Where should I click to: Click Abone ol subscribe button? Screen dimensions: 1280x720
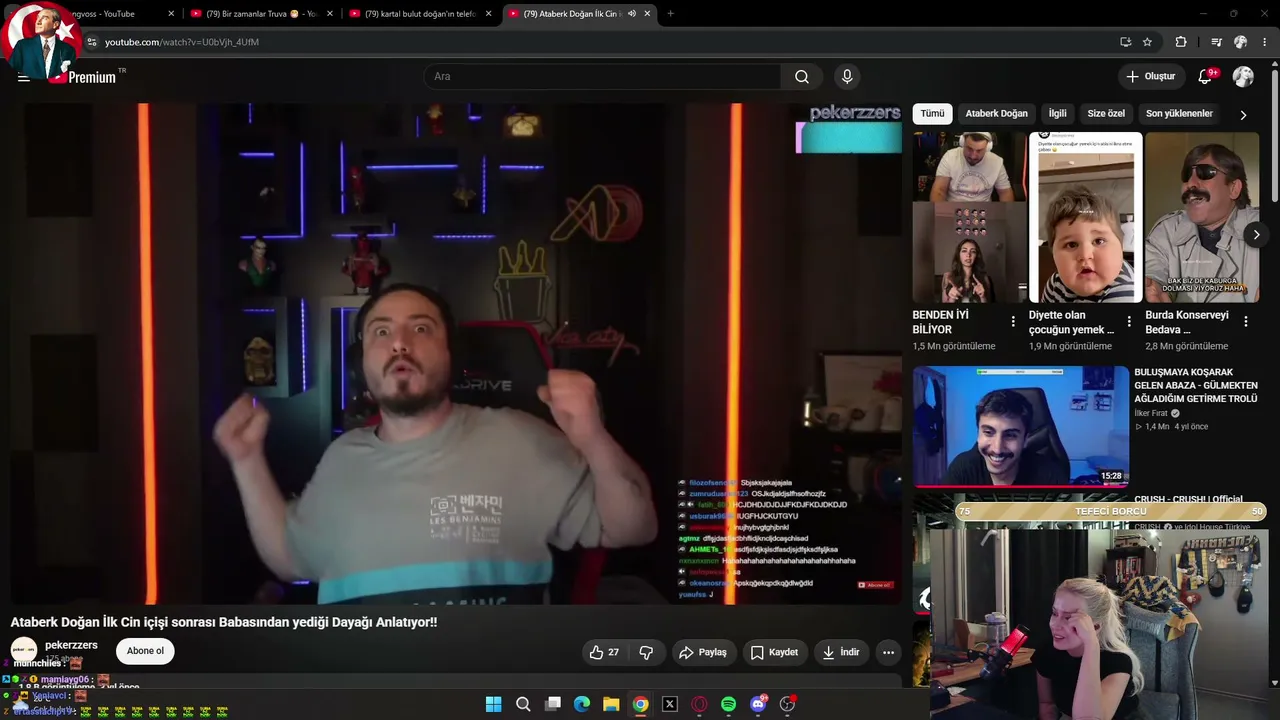click(x=145, y=651)
